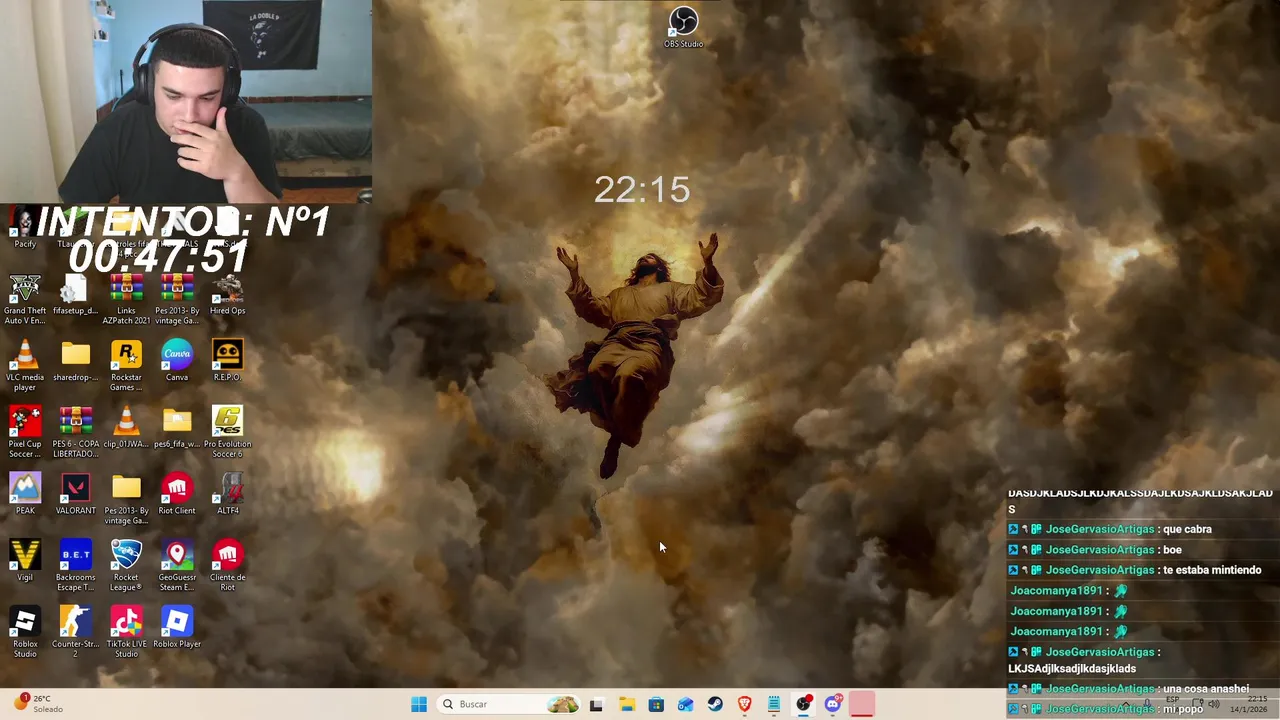Open Brave browser from the taskbar
The width and height of the screenshot is (1280, 720).
(744, 704)
